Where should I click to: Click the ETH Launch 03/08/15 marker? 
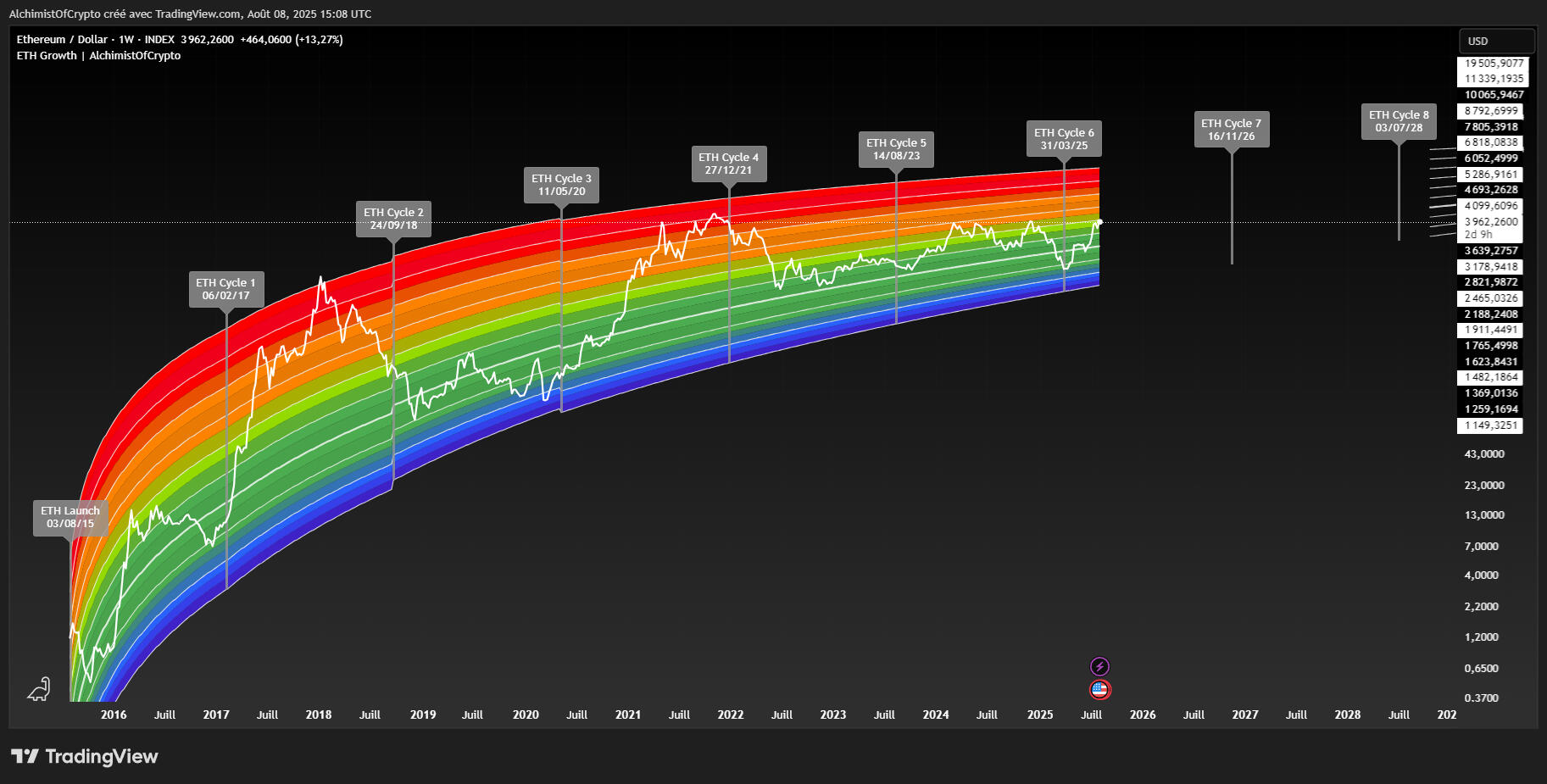coord(70,517)
